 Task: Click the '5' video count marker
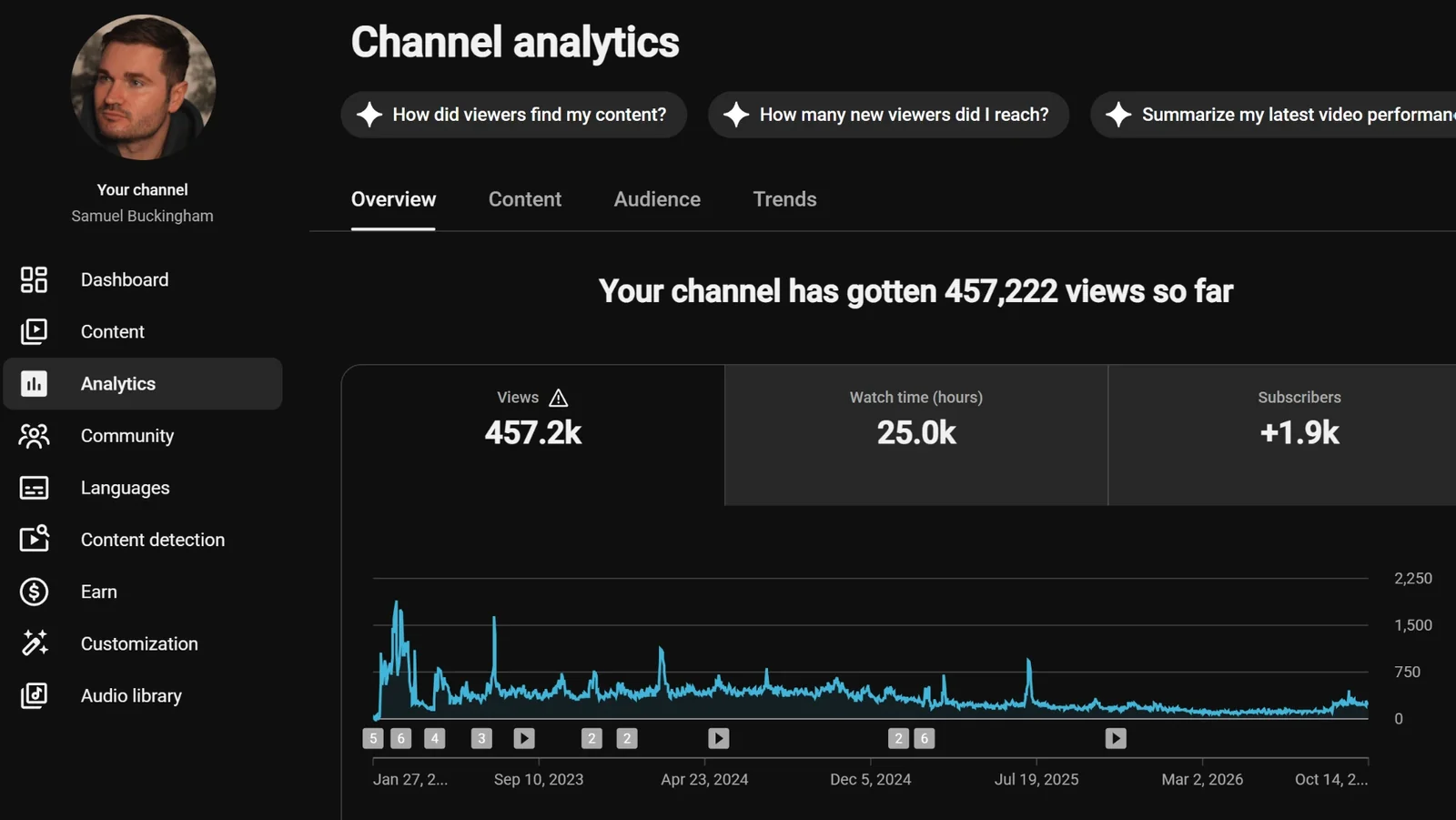coord(373,738)
